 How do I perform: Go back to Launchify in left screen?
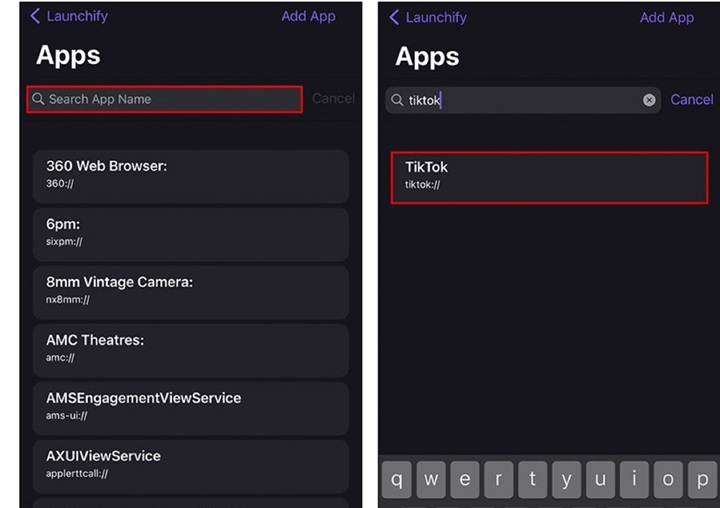point(69,16)
